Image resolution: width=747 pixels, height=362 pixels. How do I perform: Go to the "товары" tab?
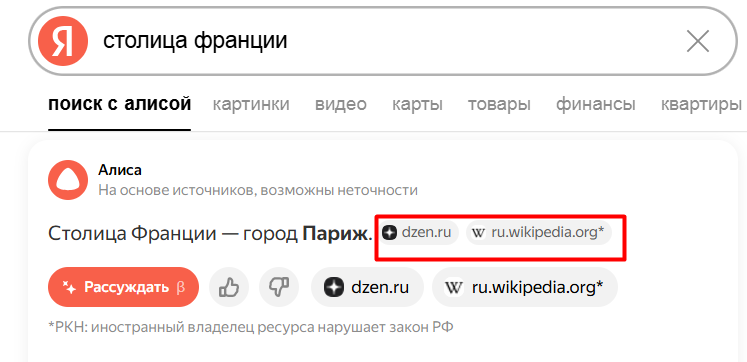pos(499,104)
